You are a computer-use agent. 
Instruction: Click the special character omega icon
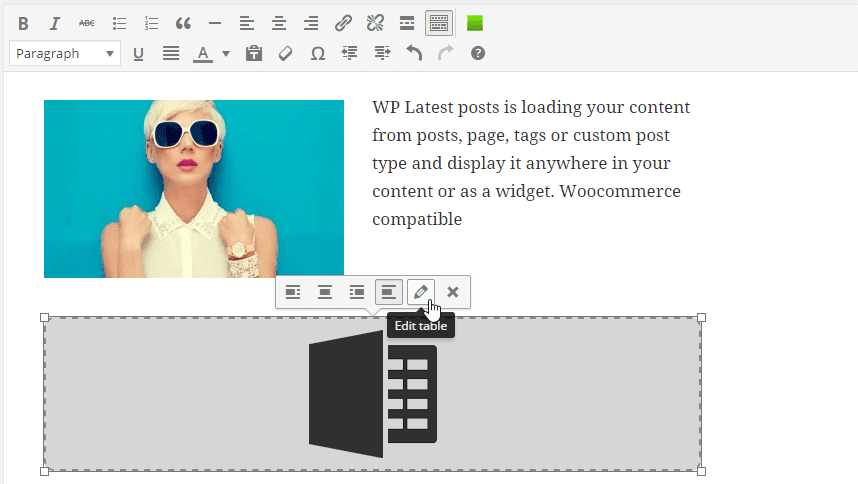[x=318, y=54]
